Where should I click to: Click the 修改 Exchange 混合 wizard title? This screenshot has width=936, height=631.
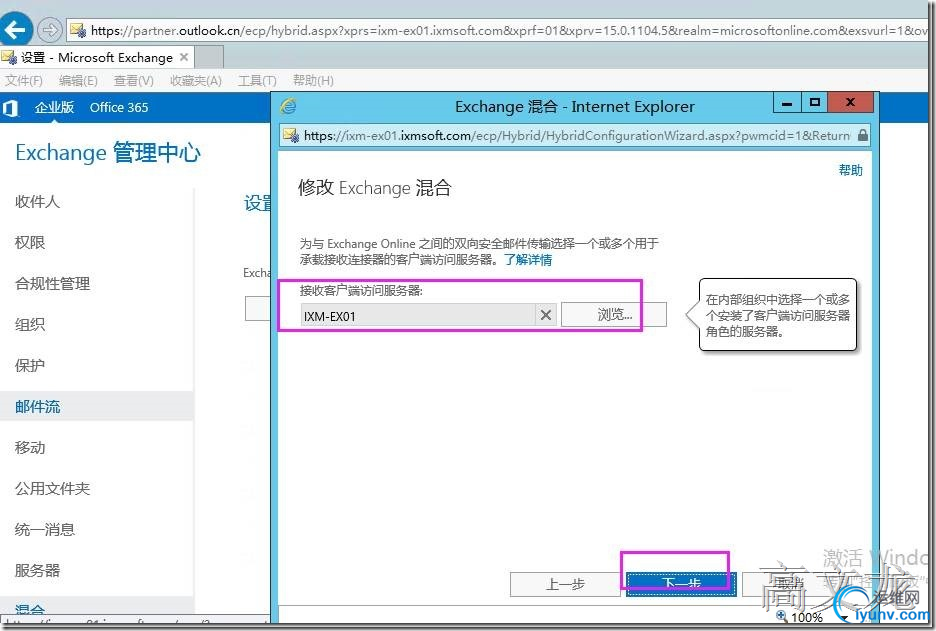pos(375,188)
